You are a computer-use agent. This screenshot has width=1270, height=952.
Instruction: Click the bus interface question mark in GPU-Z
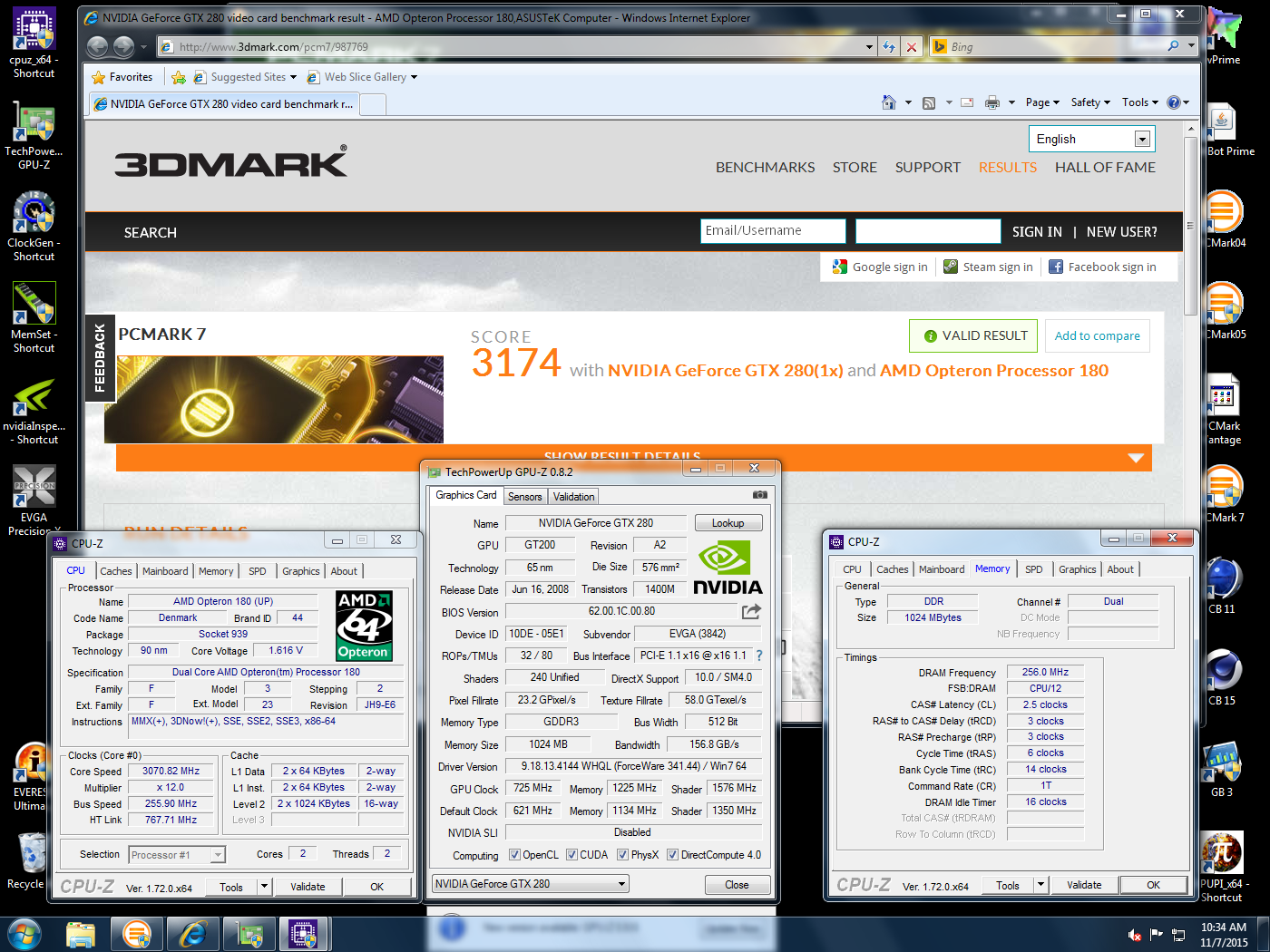tap(759, 656)
